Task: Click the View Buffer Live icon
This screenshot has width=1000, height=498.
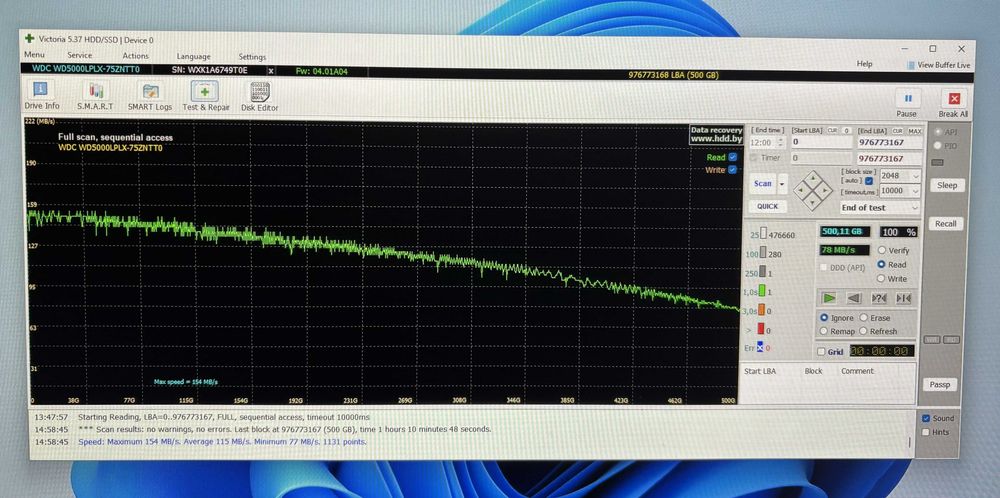Action: [x=910, y=65]
